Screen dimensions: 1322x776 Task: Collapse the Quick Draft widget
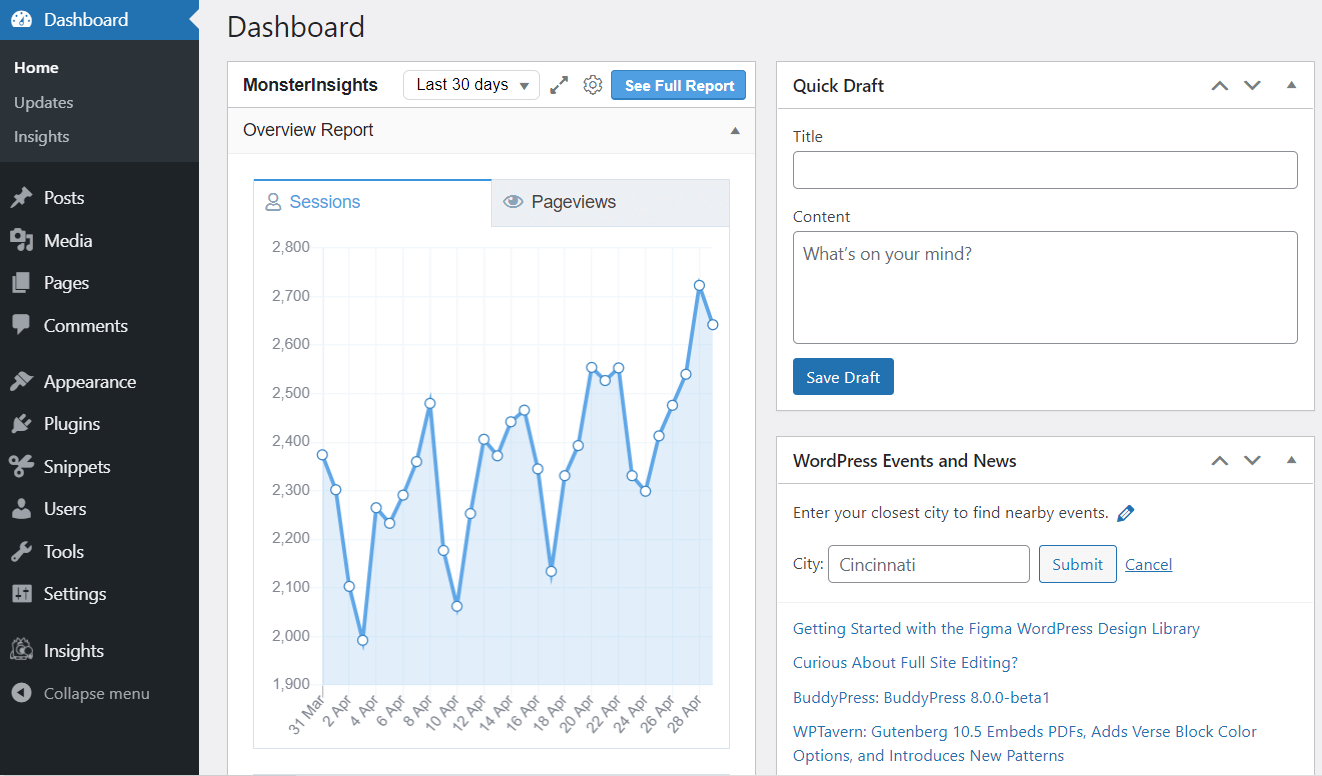(1291, 85)
